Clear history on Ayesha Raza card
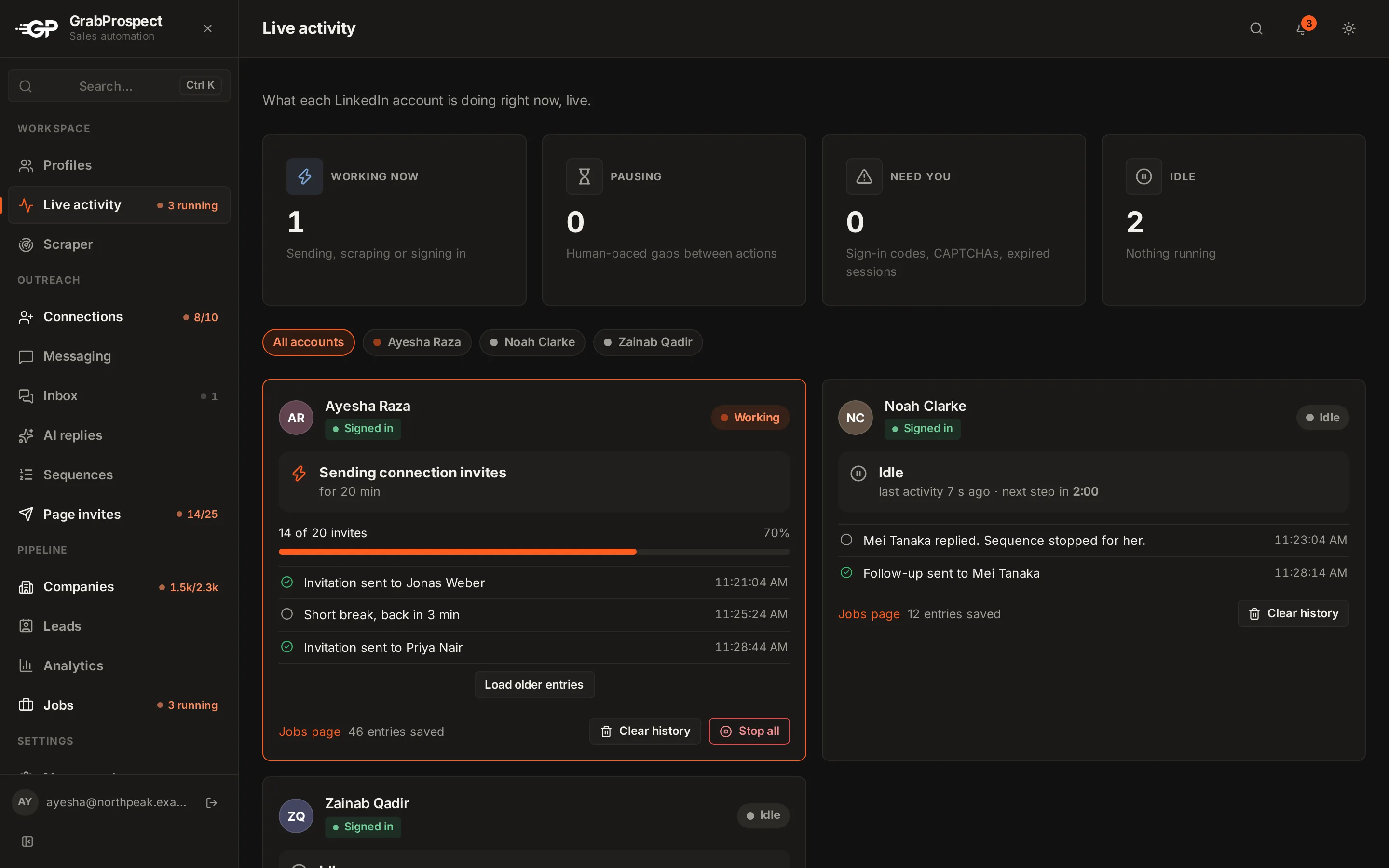The height and width of the screenshot is (868, 1389). coord(645,732)
